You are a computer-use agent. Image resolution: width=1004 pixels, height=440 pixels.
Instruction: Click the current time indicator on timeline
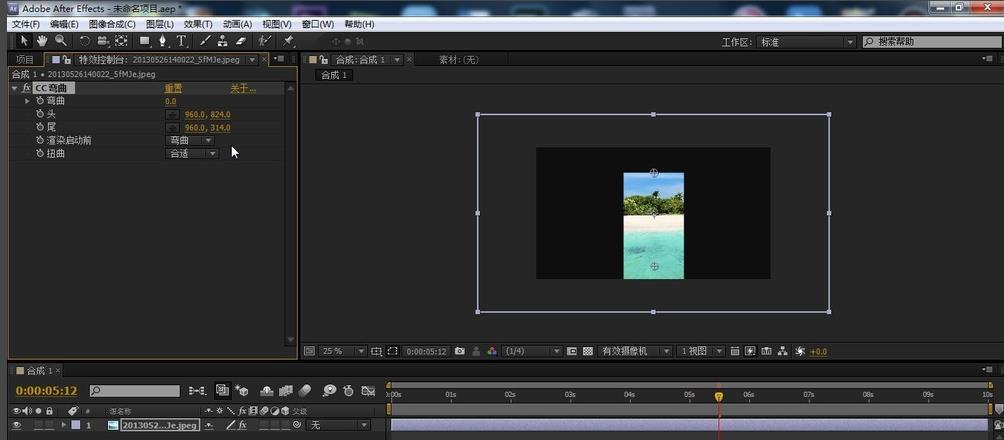[x=718, y=397]
